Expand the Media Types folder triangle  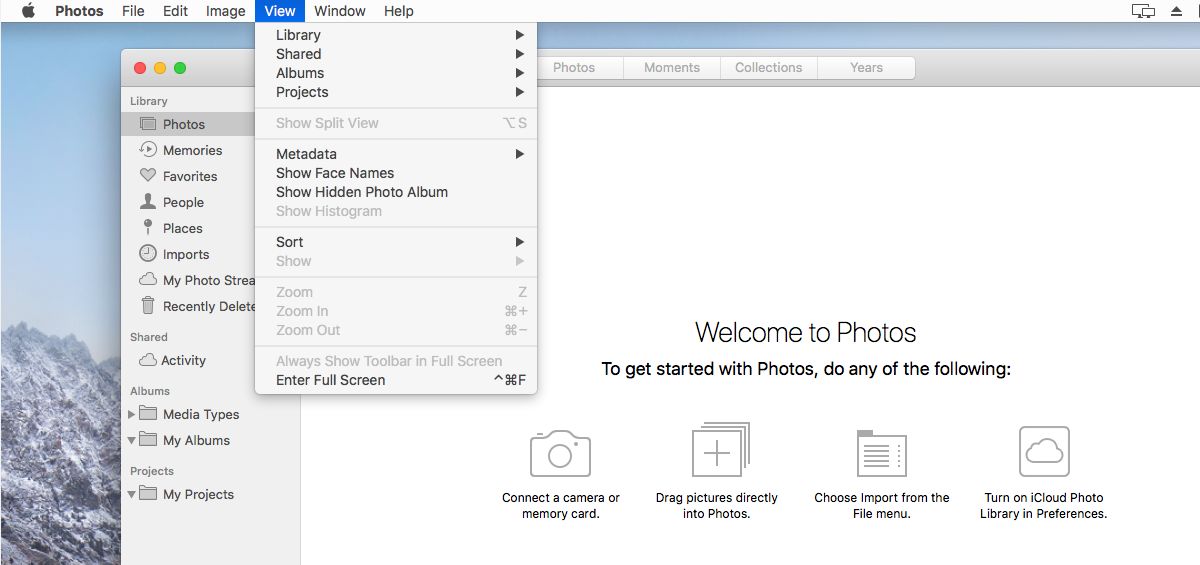131,414
